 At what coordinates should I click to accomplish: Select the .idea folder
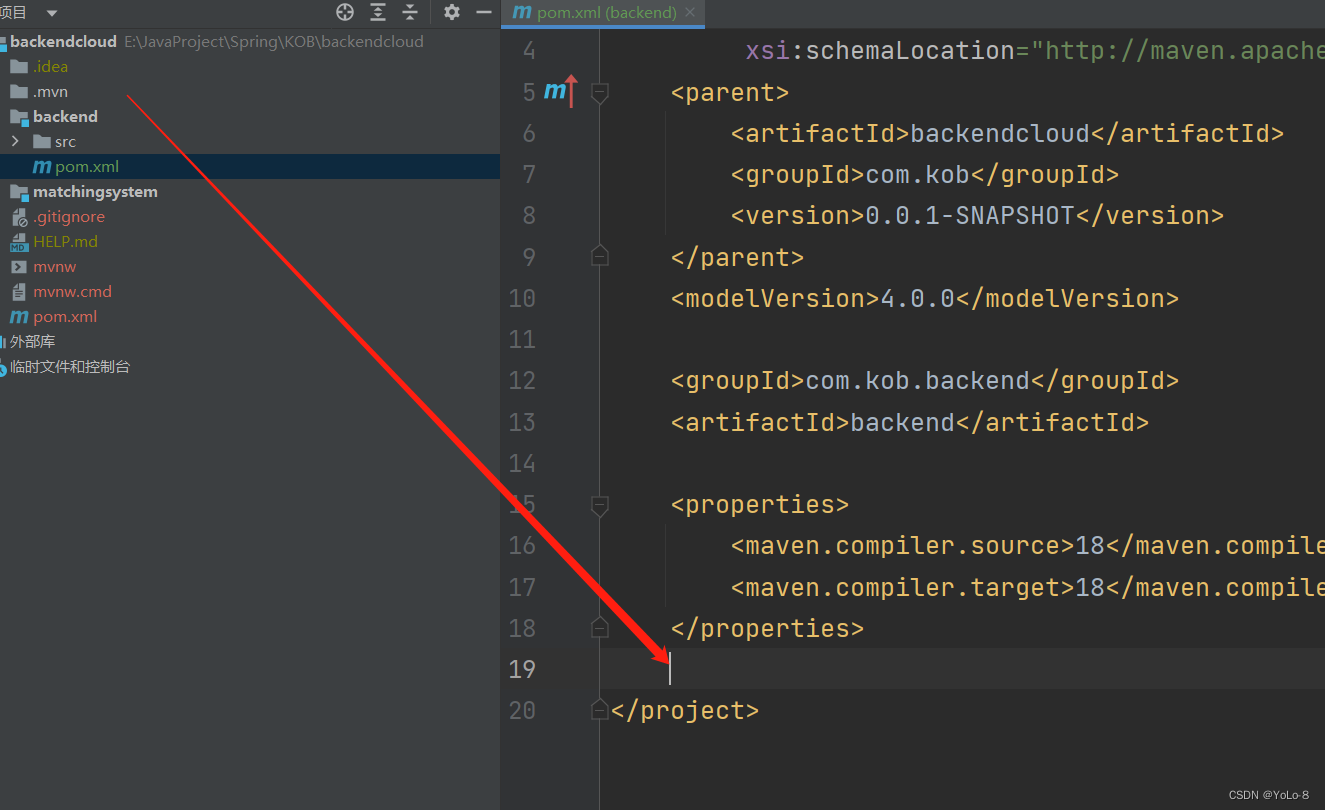click(50, 67)
